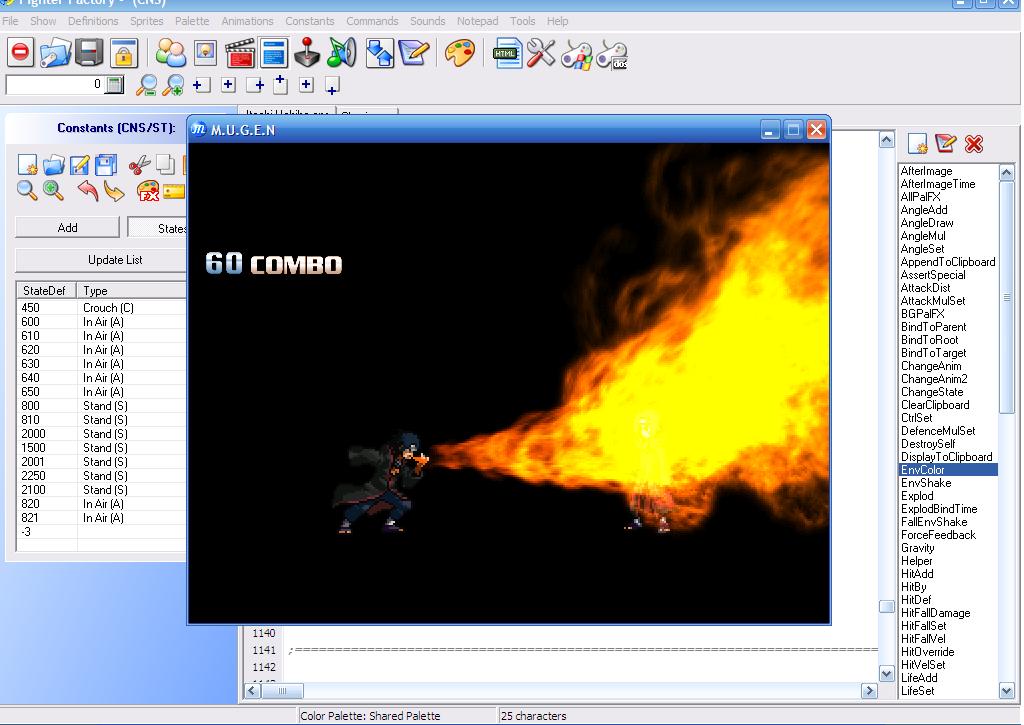This screenshot has width=1024, height=725.
Task: Open the Notepad pencil-on-paper icon
Action: (x=413, y=53)
